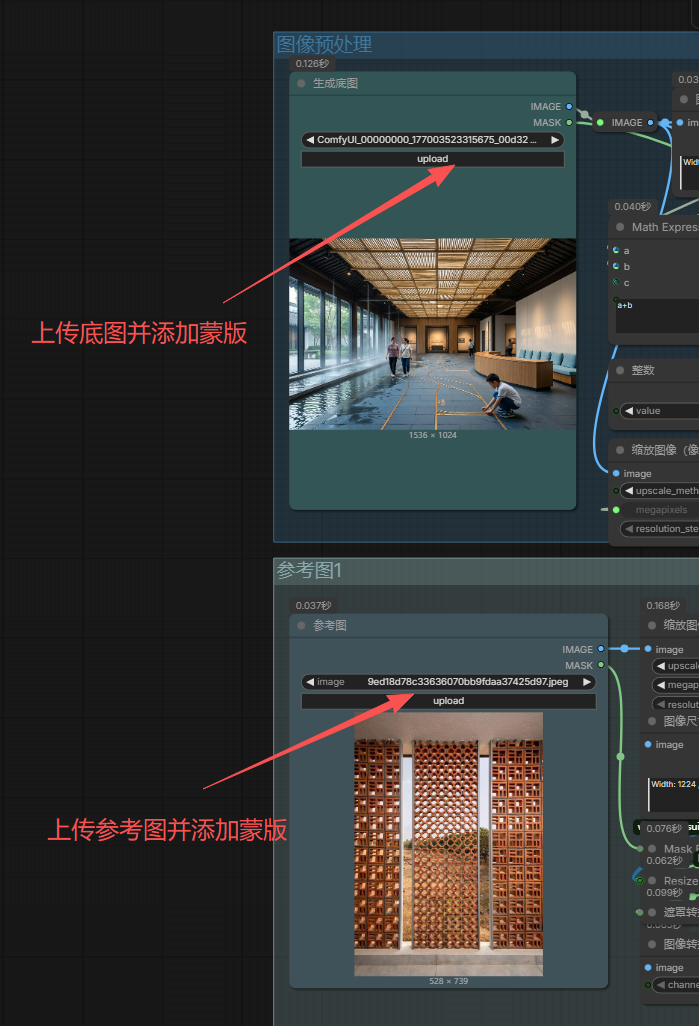Select museum interior preview in 生成底图
Viewport: 699px width, 1026px height.
pos(433,334)
